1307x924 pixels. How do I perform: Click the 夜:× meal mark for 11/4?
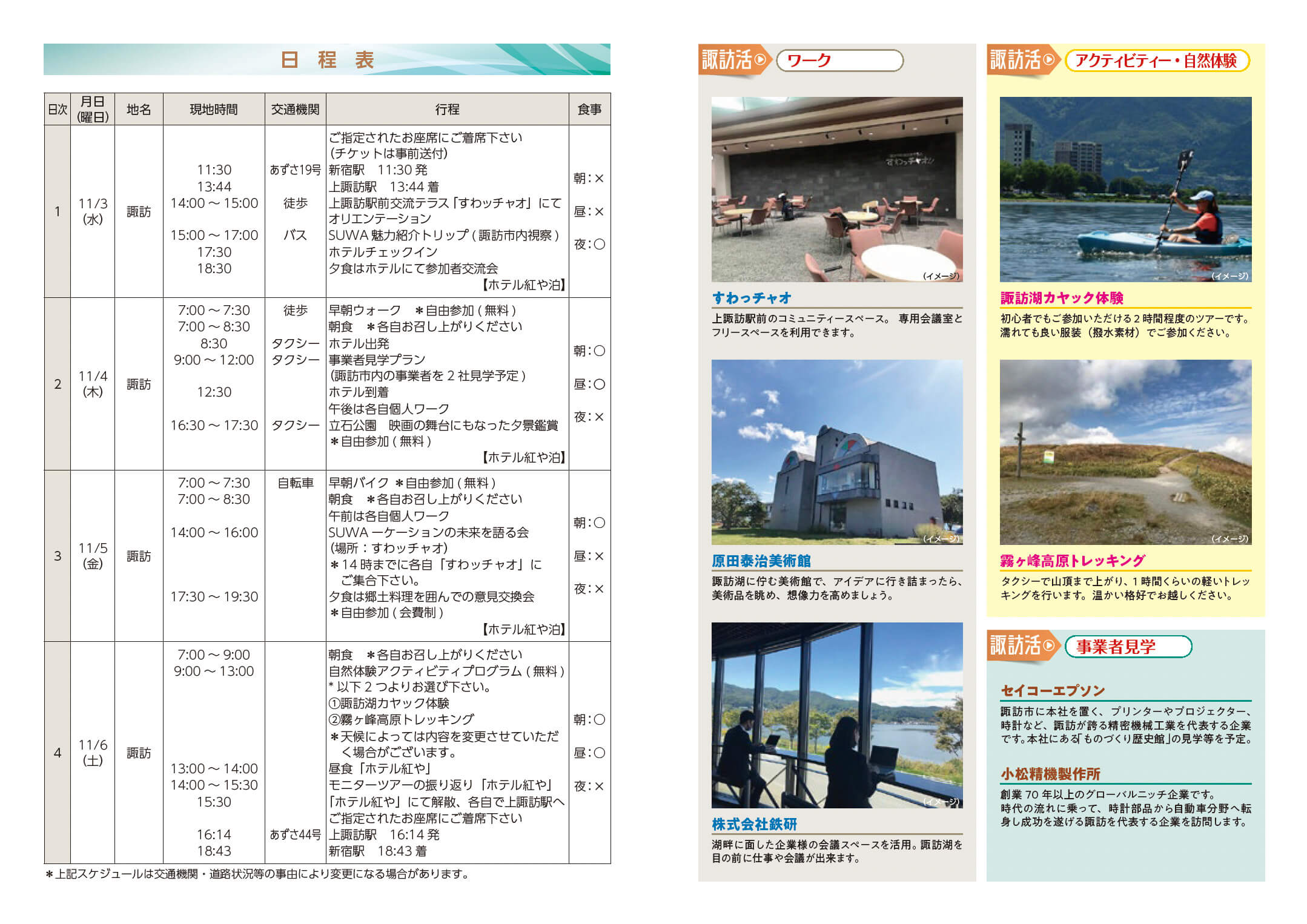pyautogui.click(x=589, y=417)
